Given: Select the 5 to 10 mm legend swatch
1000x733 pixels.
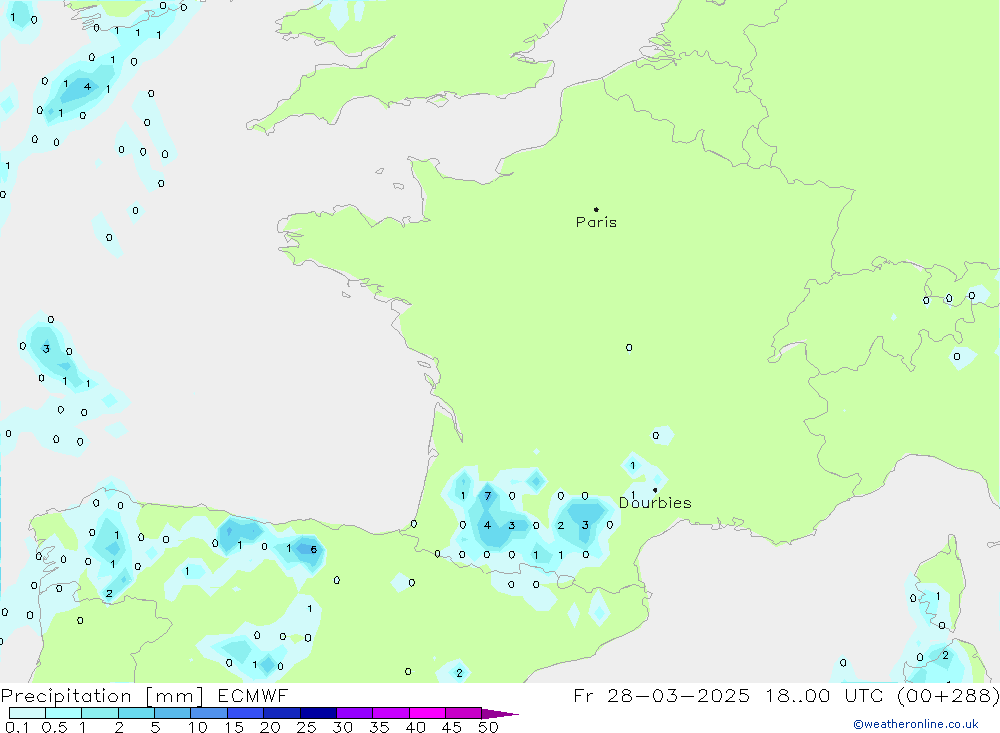Looking at the screenshot, I should tap(172, 713).
